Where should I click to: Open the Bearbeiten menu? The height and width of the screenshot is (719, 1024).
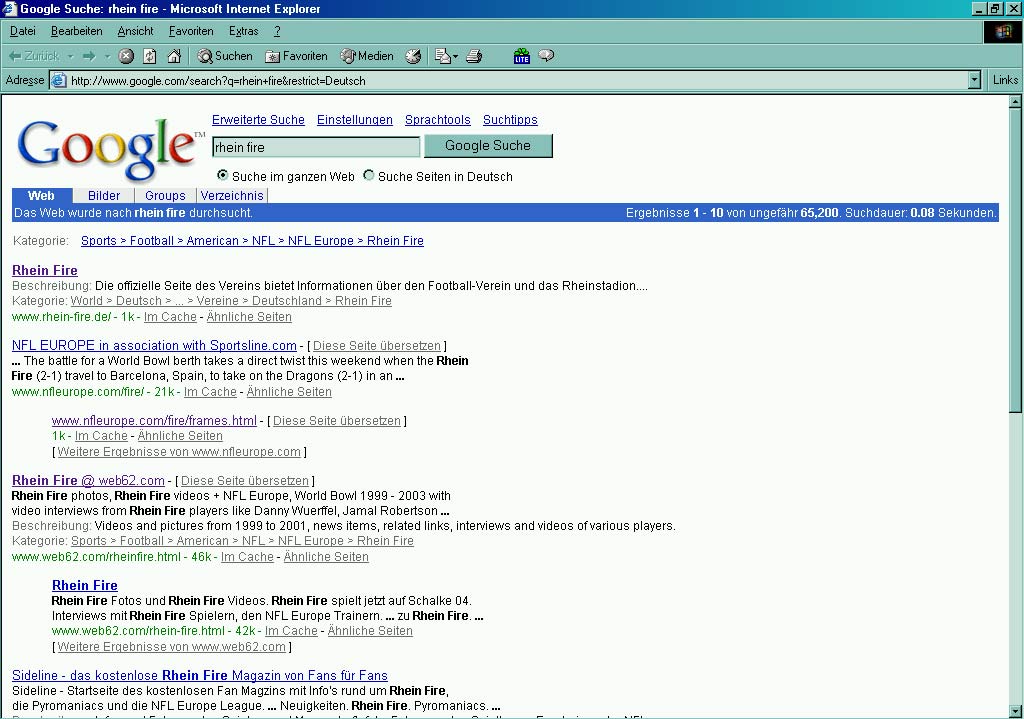[x=76, y=31]
